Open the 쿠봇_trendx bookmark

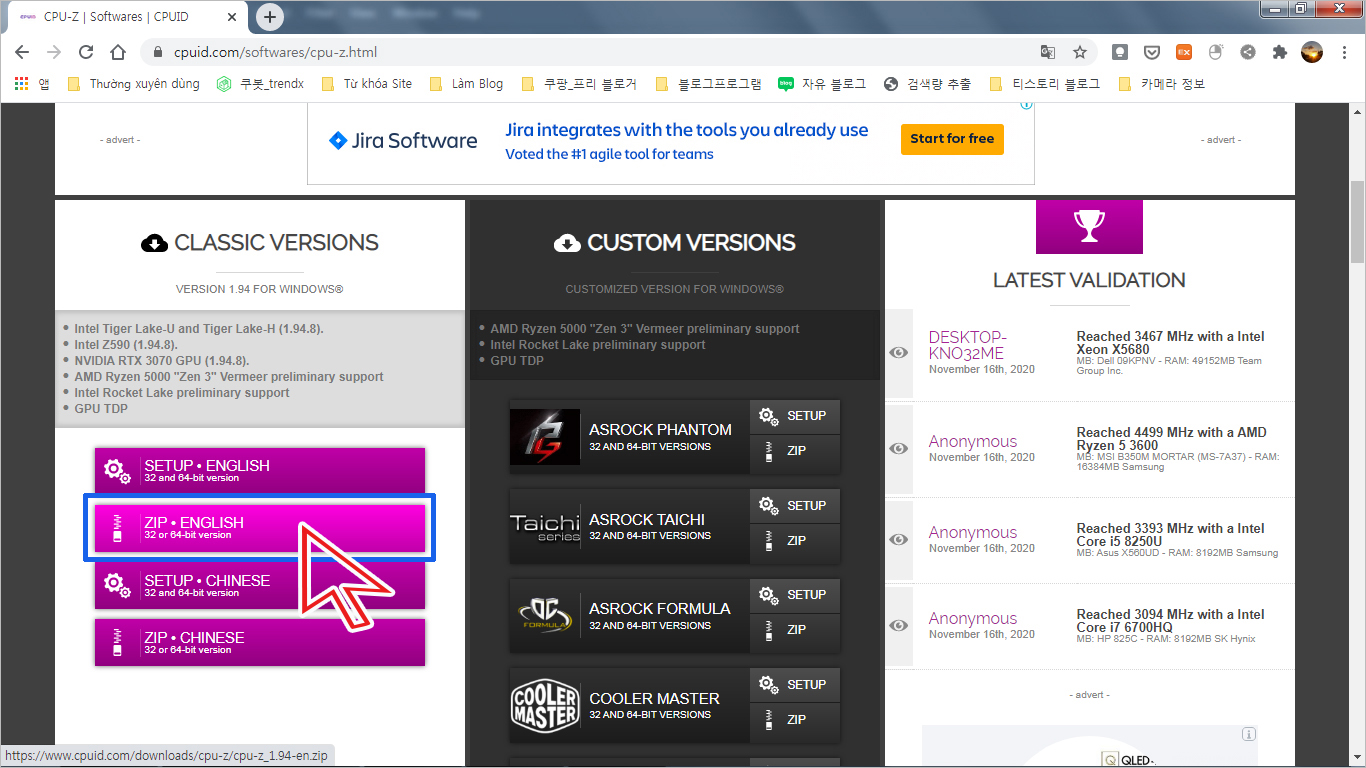260,84
